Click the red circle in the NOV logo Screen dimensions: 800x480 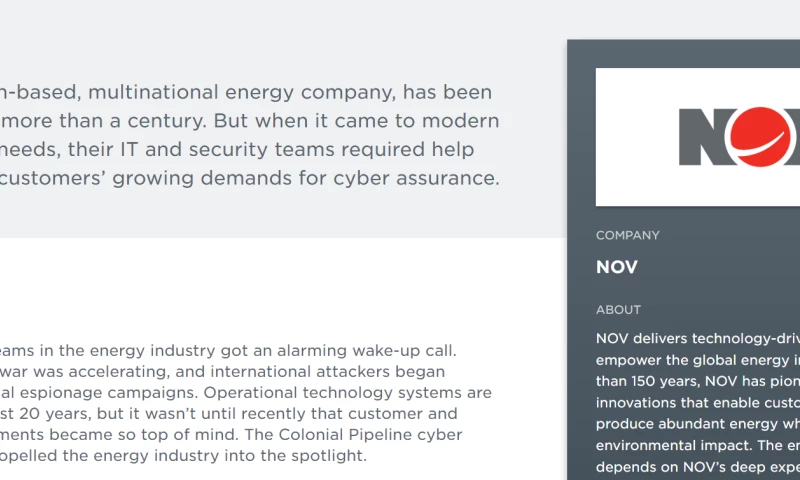pos(770,136)
